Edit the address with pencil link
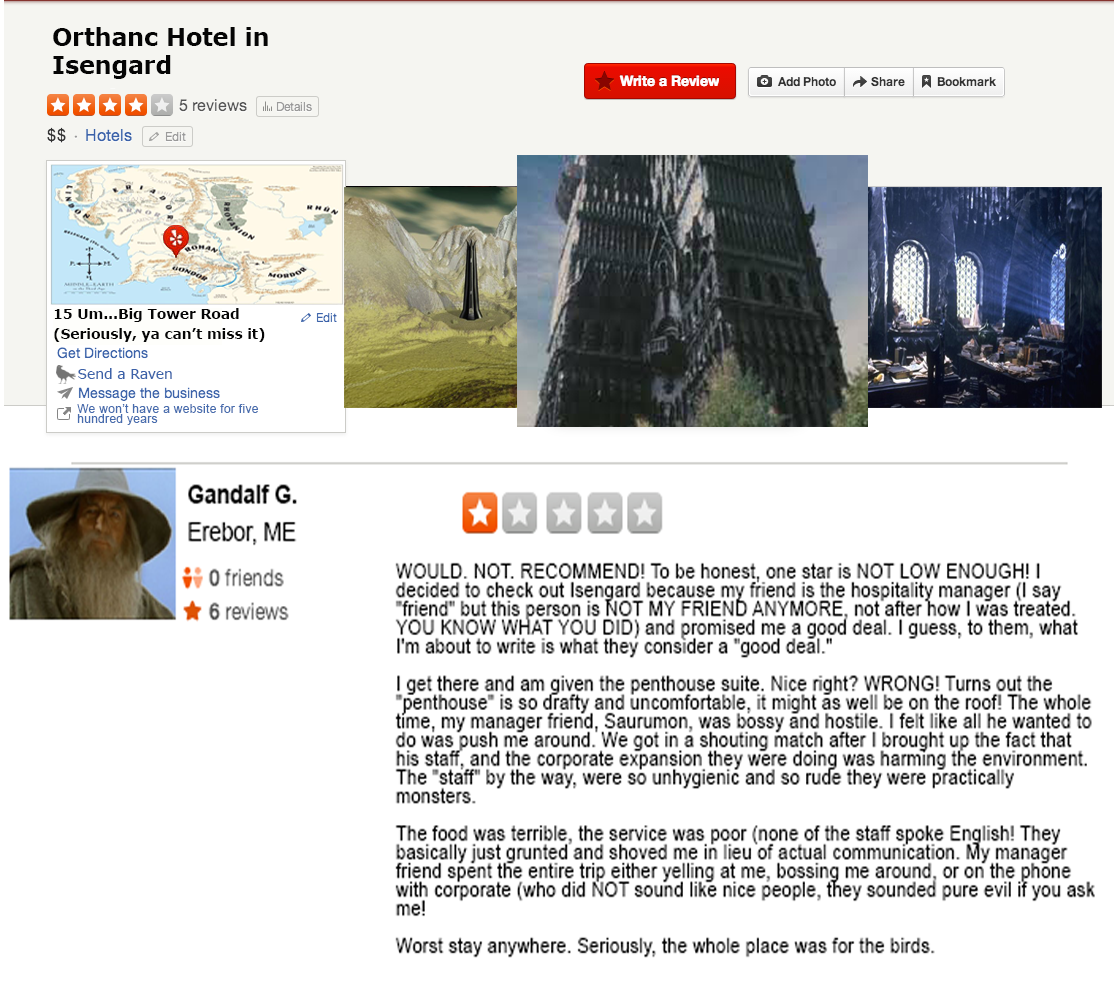This screenshot has height=999, width=1117. point(318,318)
